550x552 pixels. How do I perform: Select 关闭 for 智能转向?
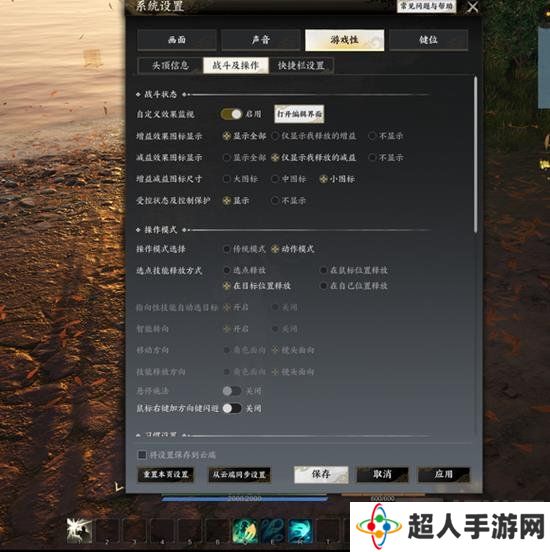285,329
